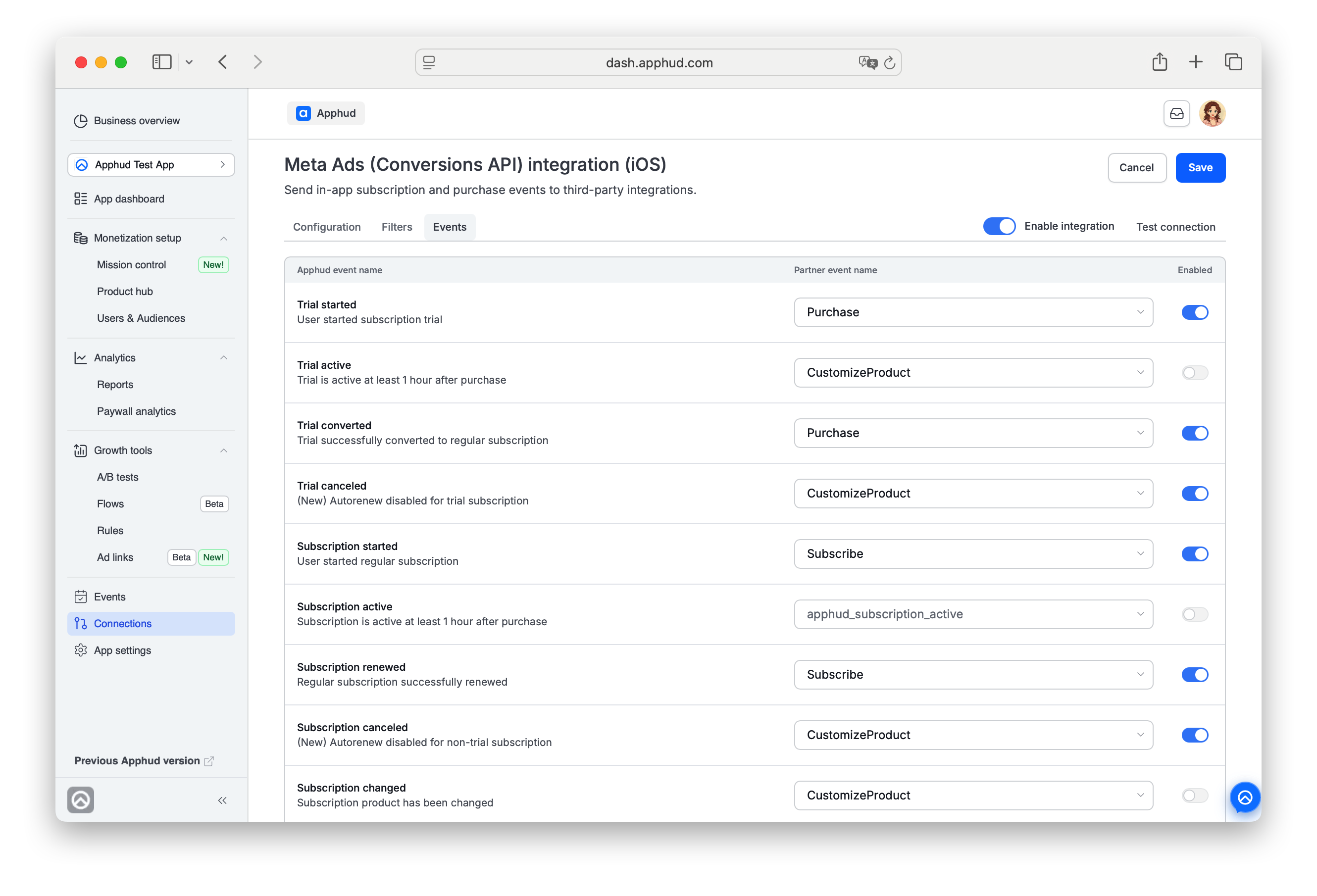Open a new tab with plus icon
The image size is (1317, 896).
click(1196, 62)
